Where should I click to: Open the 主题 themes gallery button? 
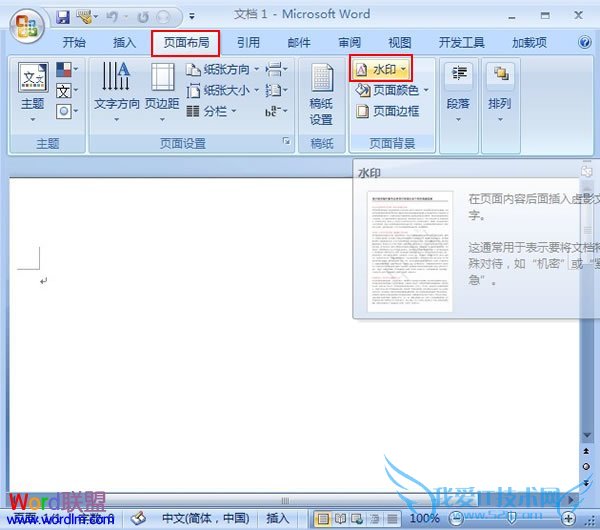[33, 92]
